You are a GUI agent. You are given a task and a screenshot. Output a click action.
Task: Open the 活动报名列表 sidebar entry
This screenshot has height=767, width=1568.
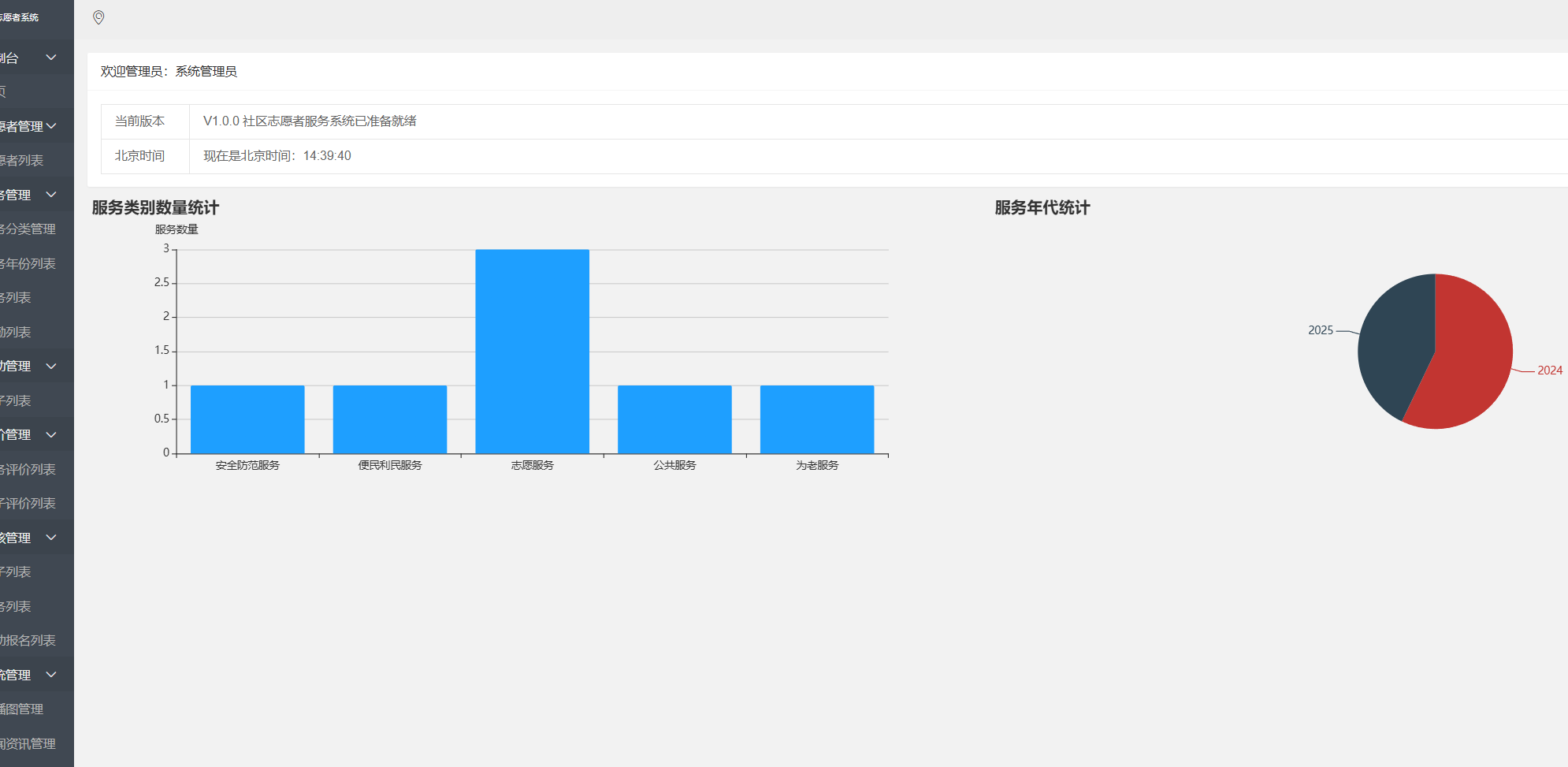coord(28,641)
